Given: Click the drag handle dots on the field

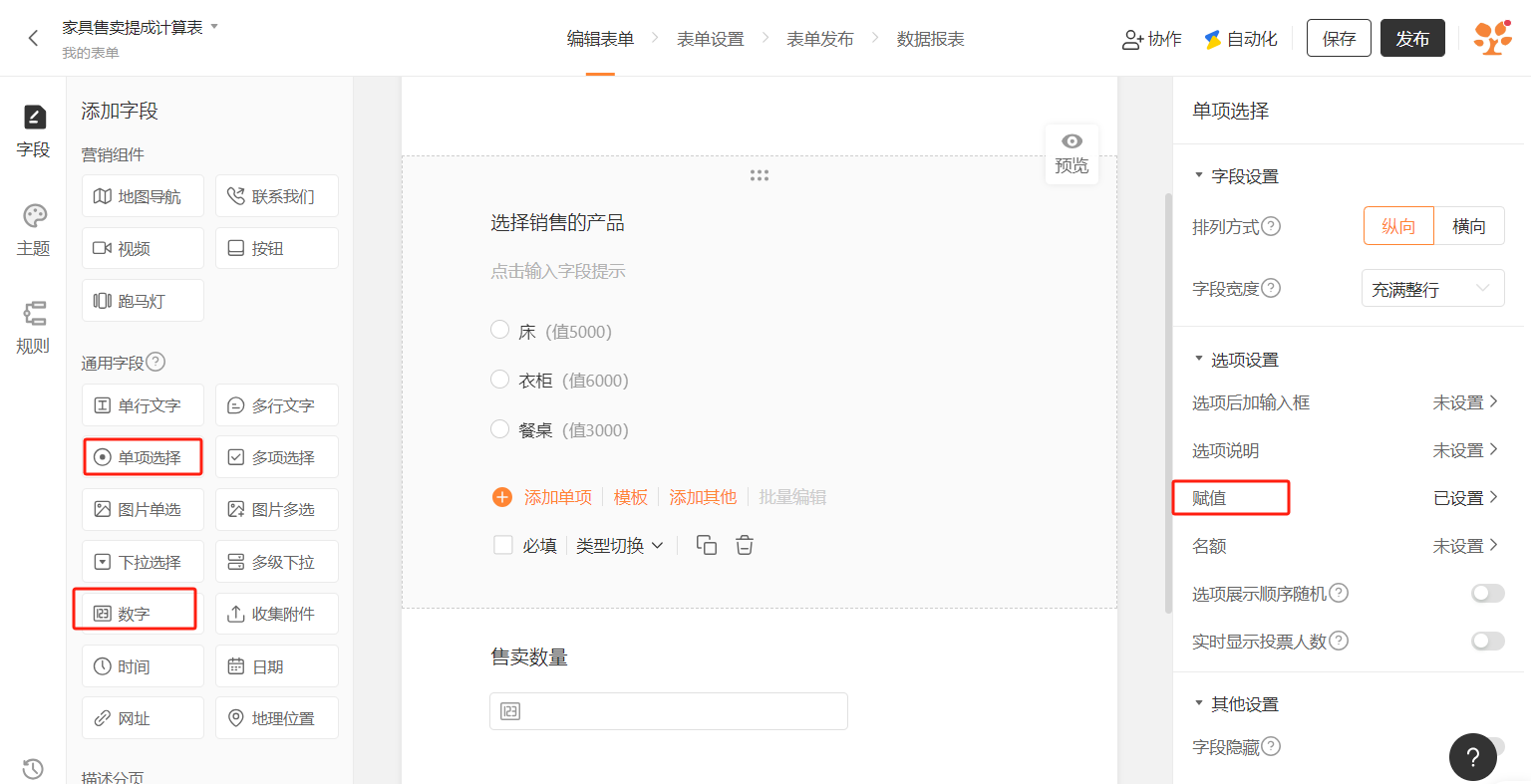Looking at the screenshot, I should 760,175.
